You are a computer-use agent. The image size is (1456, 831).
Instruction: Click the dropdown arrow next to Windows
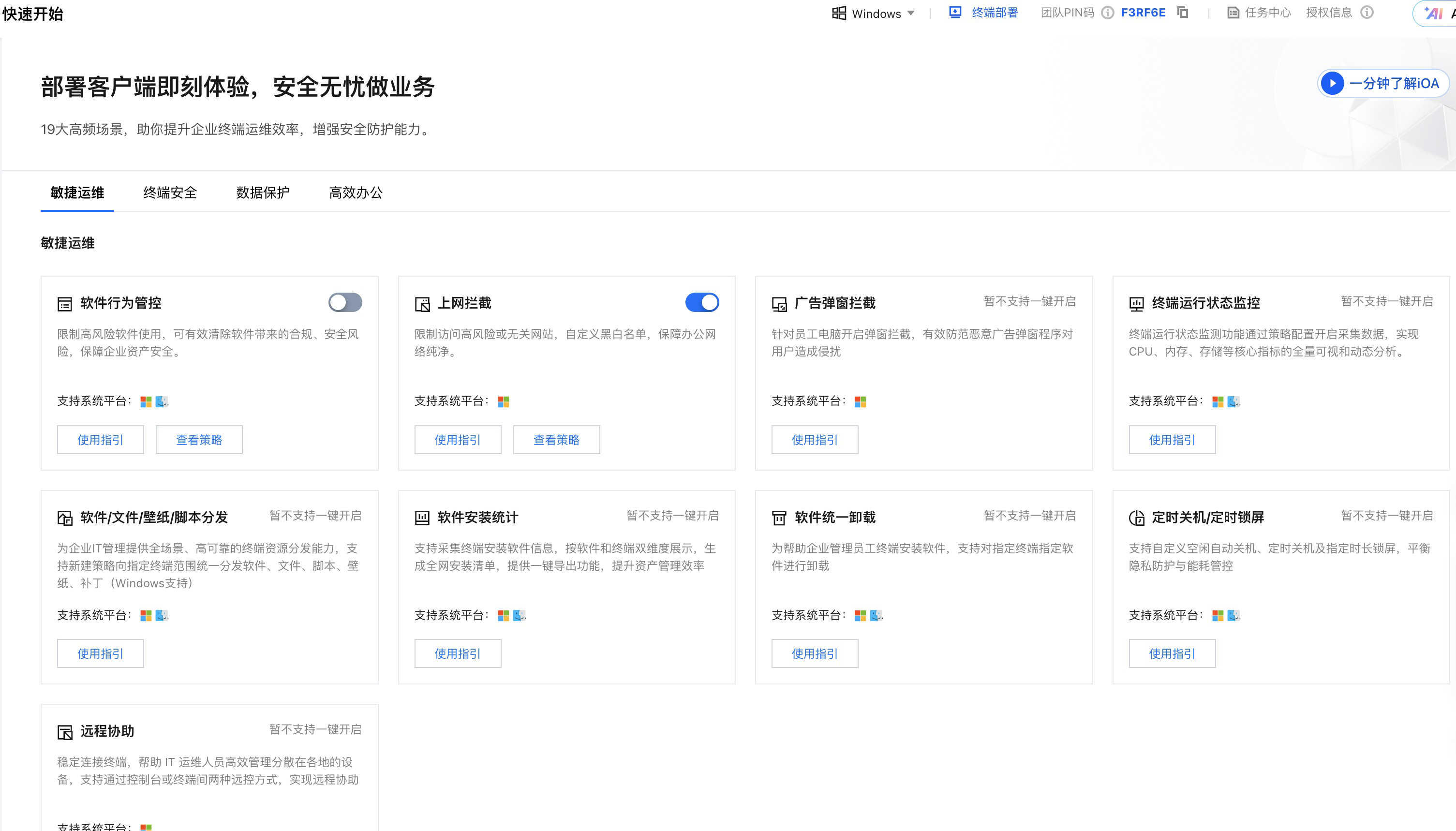[911, 13]
